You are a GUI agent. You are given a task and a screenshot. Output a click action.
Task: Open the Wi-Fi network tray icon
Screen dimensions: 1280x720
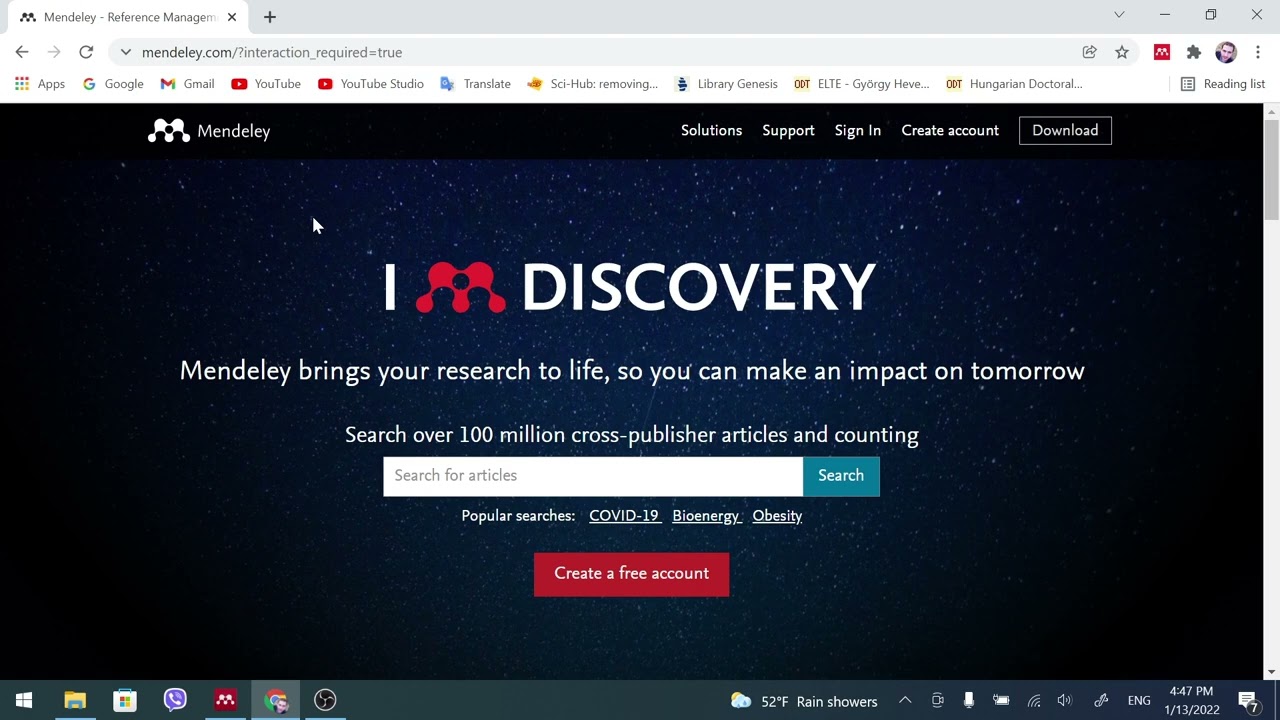(x=1034, y=701)
